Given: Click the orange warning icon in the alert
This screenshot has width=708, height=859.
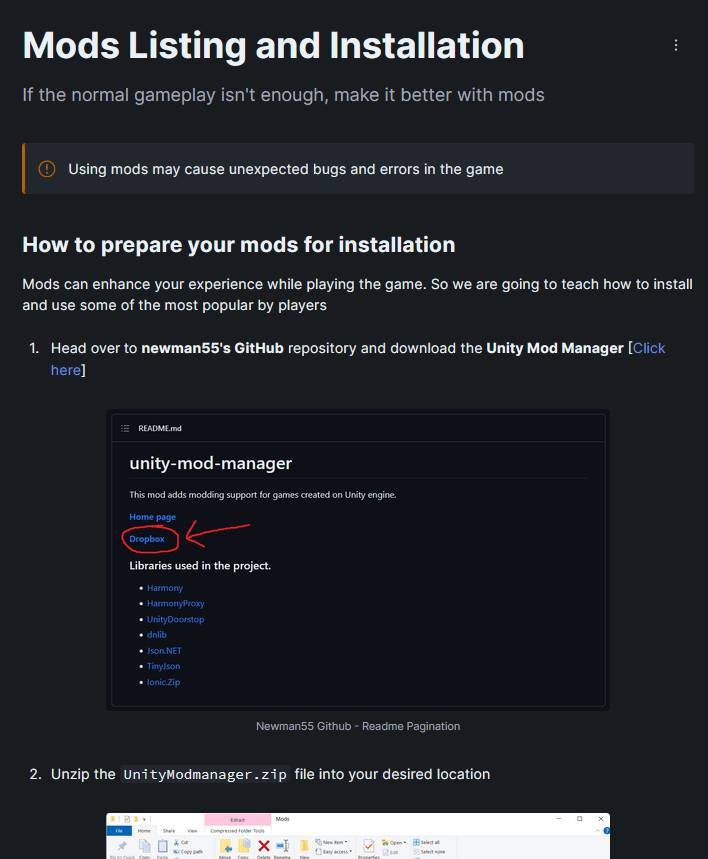Looking at the screenshot, I should tap(47, 169).
